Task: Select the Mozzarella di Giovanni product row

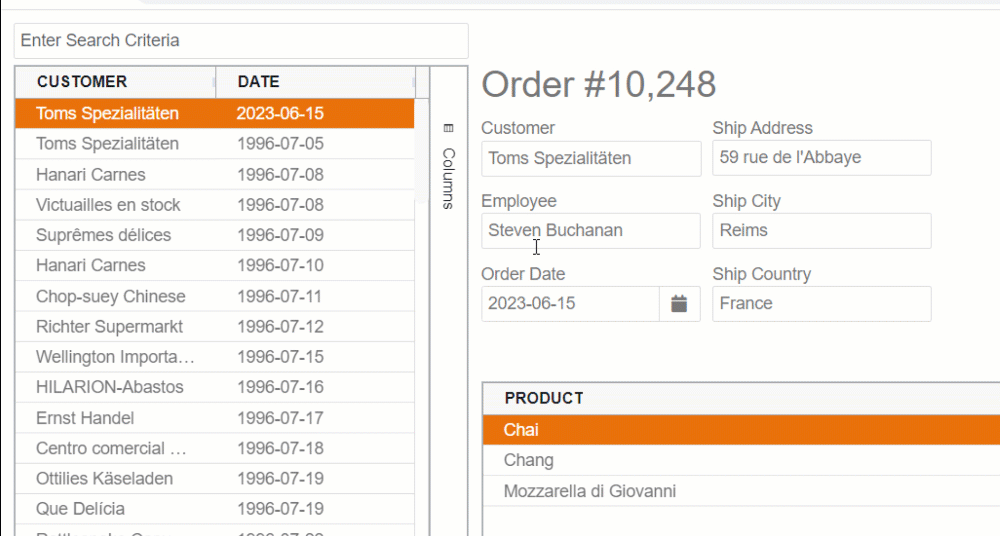Action: coord(741,491)
